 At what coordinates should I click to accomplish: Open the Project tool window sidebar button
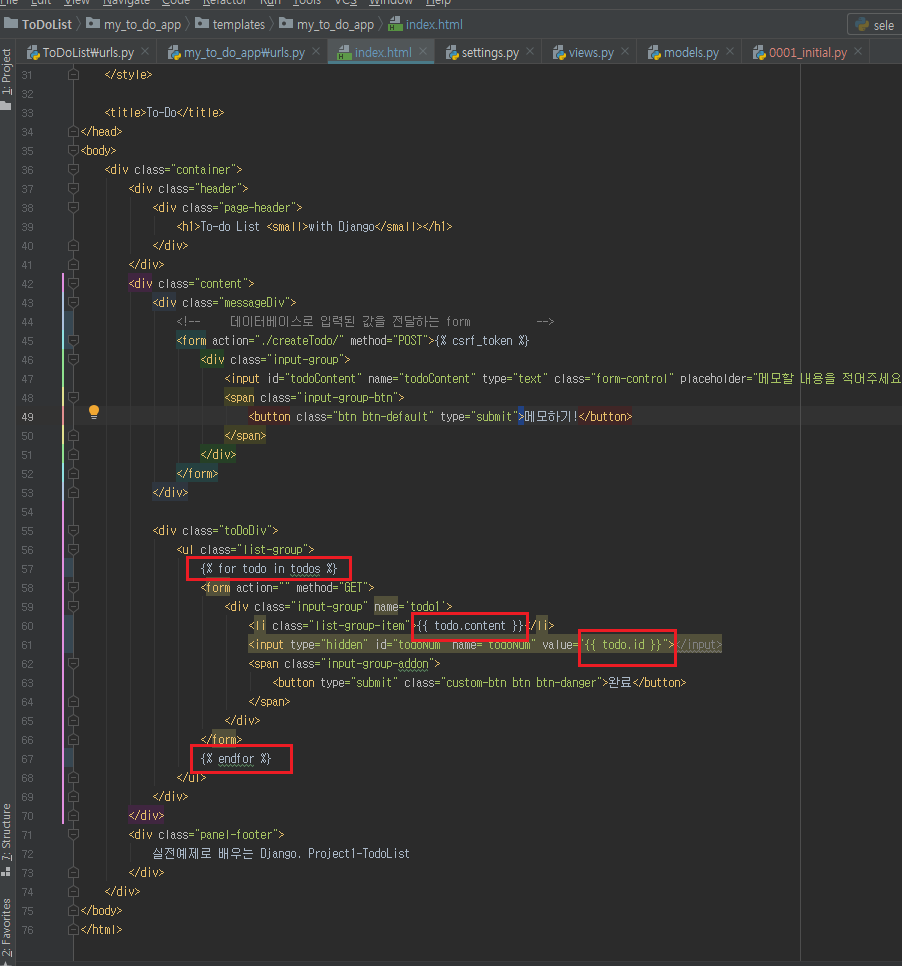coord(6,79)
